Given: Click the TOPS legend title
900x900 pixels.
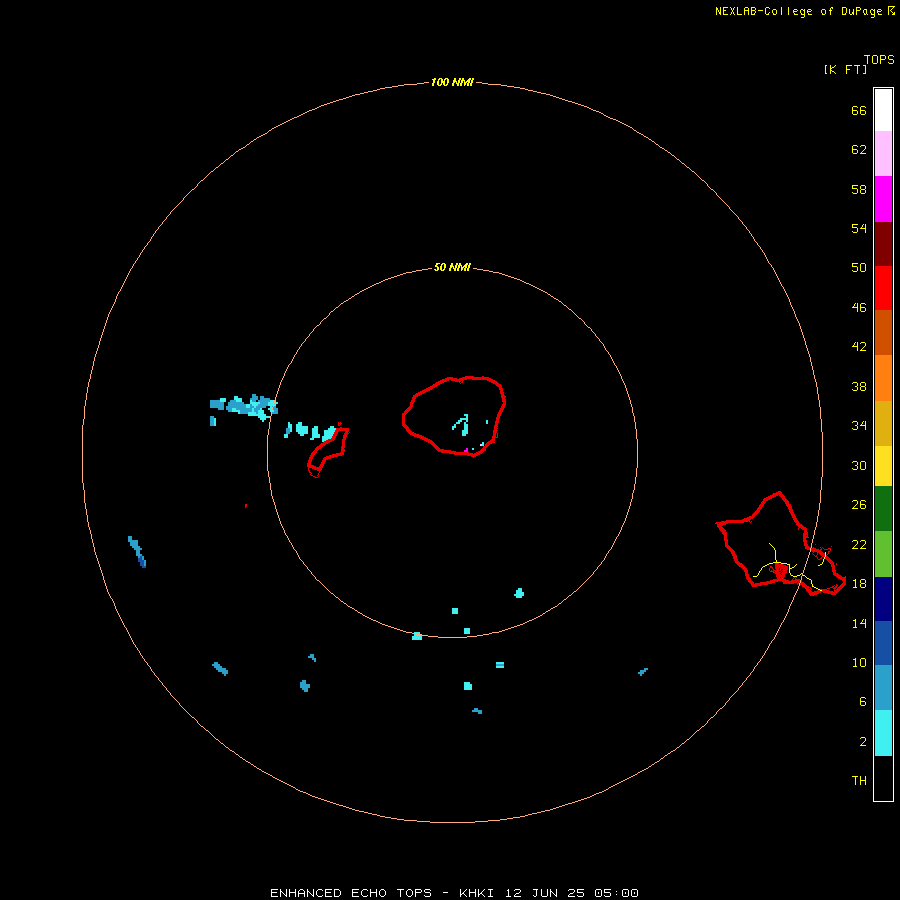Looking at the screenshot, I should click(879, 59).
